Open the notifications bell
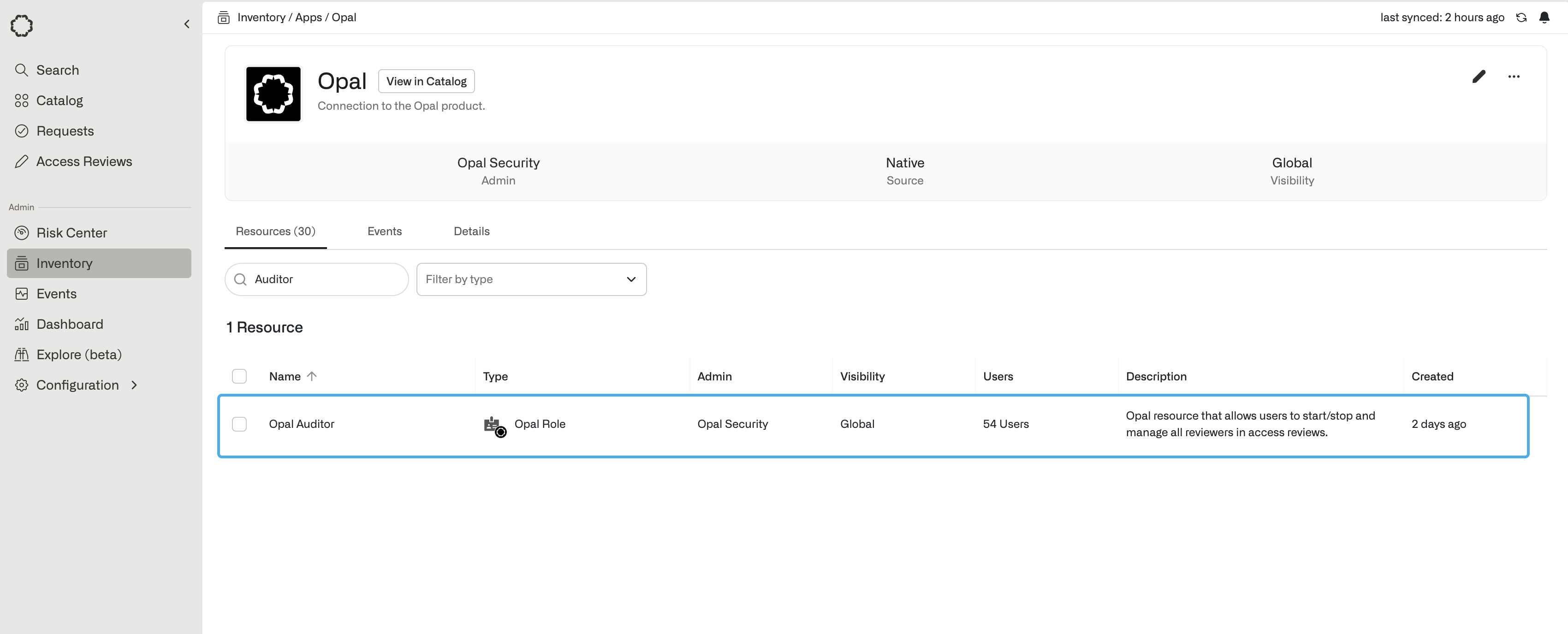Viewport: 1568px width, 634px height. pos(1544,18)
